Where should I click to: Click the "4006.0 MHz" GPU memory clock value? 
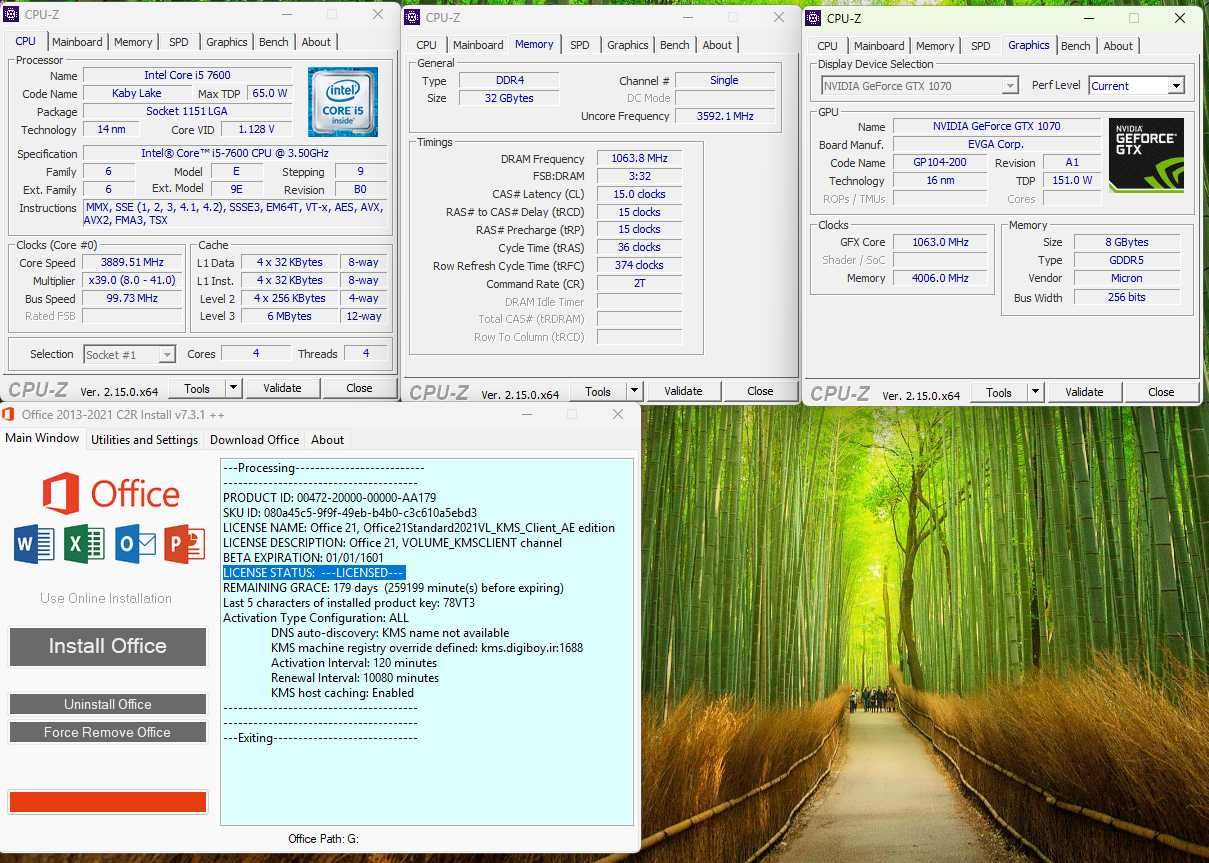click(x=941, y=279)
